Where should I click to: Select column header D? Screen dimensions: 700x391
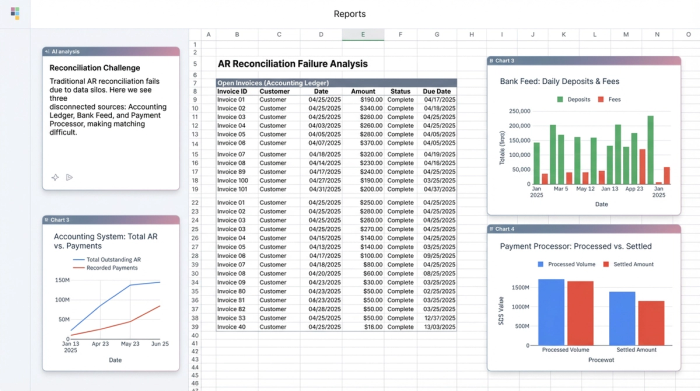(321, 34)
